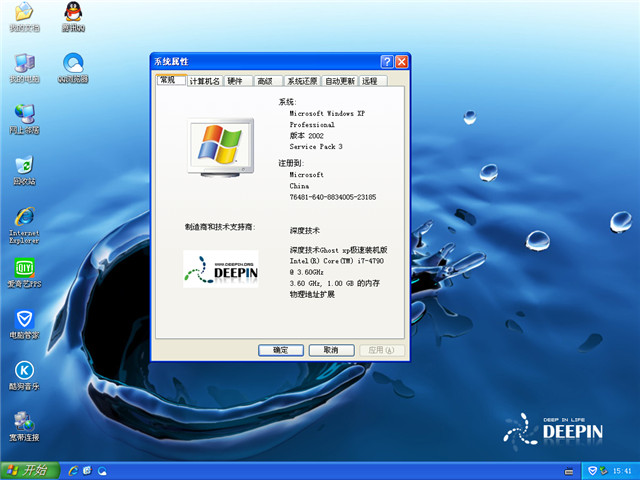Open the 开始 Start menu
This screenshot has height=480, width=640.
(28, 470)
